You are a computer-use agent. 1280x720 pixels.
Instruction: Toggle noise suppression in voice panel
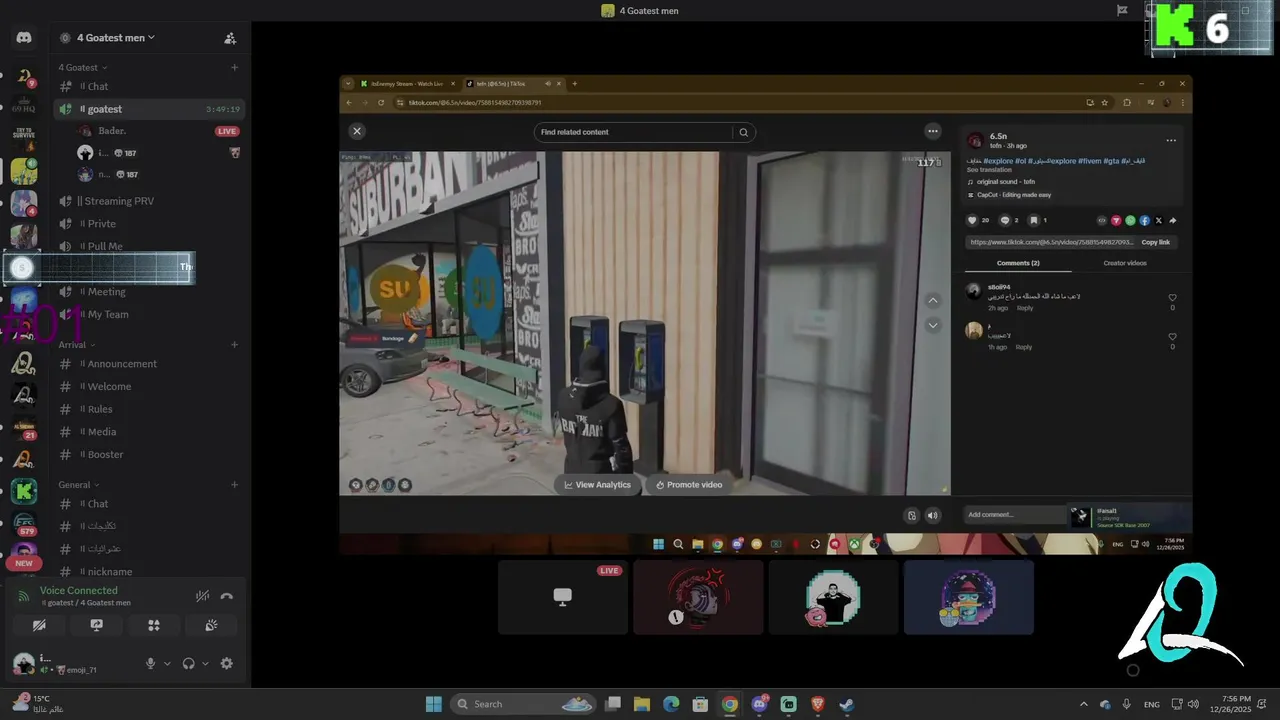click(x=202, y=596)
